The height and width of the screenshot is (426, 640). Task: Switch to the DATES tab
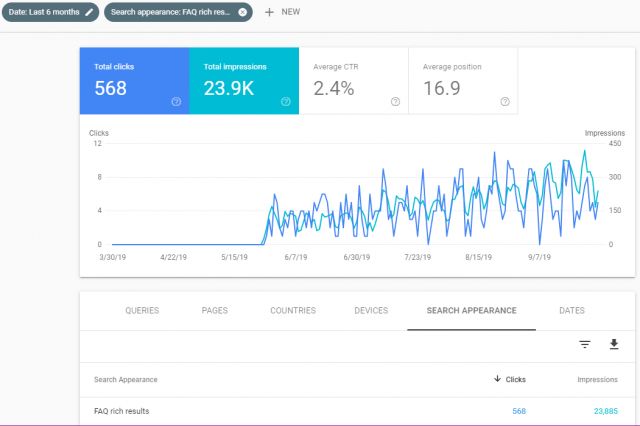(x=572, y=311)
